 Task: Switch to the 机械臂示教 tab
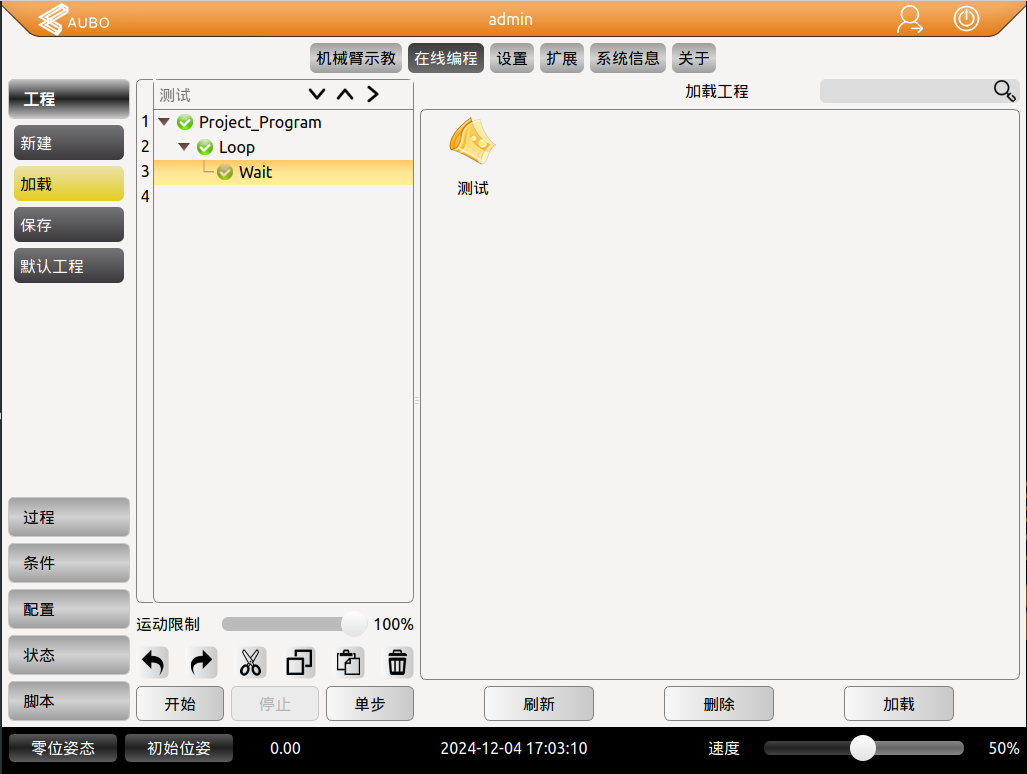coord(355,58)
